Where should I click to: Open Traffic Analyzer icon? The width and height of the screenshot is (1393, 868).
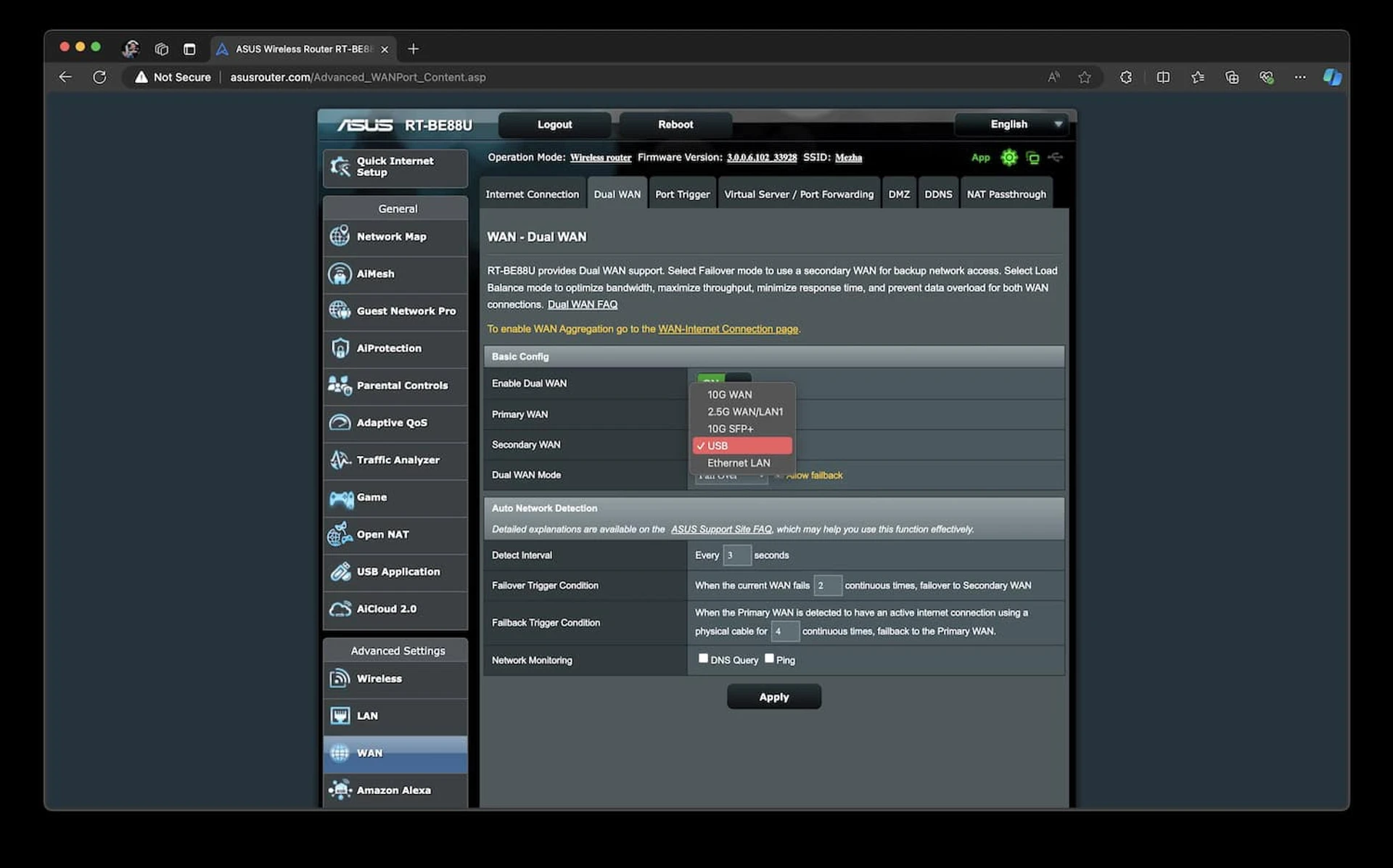click(x=340, y=460)
